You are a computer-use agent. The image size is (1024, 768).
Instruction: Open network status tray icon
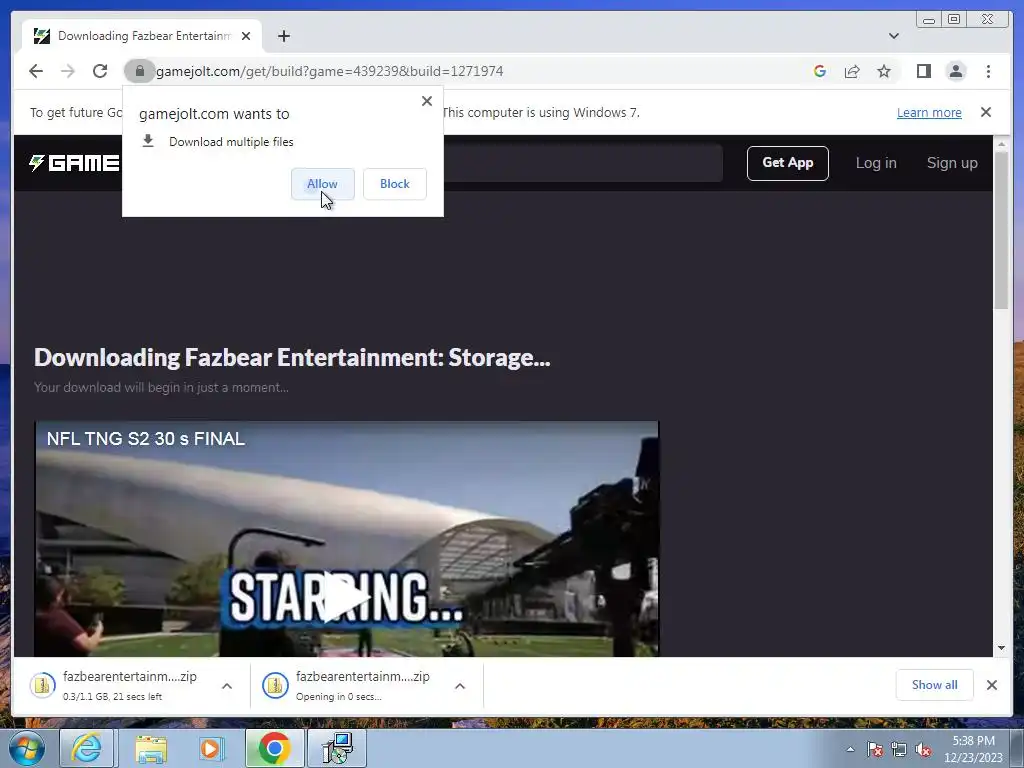[899, 749]
